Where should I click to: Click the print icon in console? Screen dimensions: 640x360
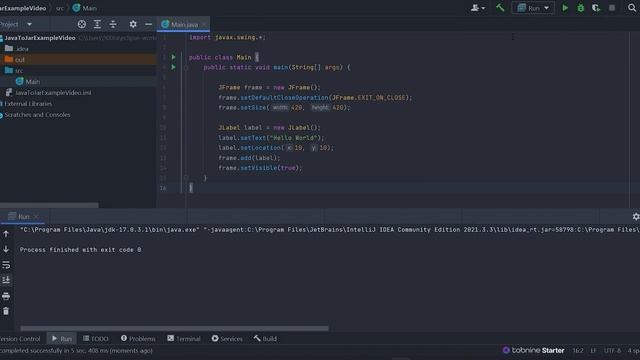click(6, 296)
